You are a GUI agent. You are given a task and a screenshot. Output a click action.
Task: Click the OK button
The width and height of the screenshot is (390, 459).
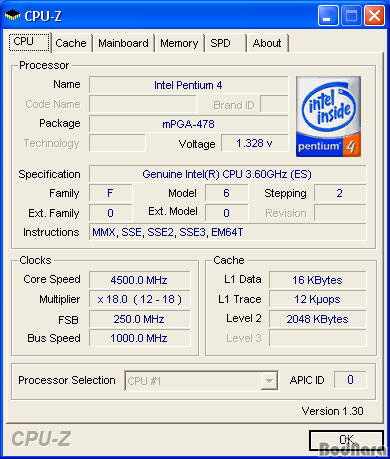pyautogui.click(x=346, y=440)
